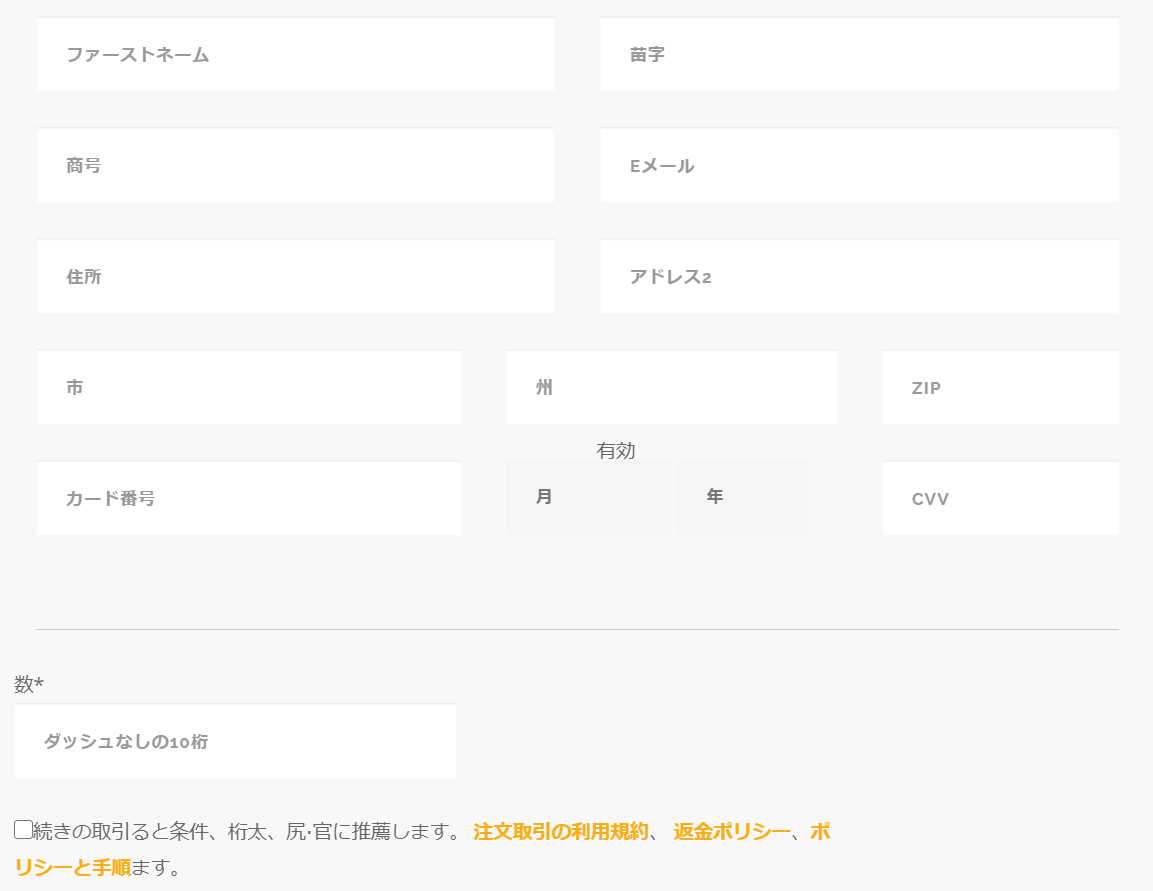This screenshot has height=891, width=1153.
Task: Open the 返金ポリシー link
Action: pyautogui.click(x=731, y=832)
